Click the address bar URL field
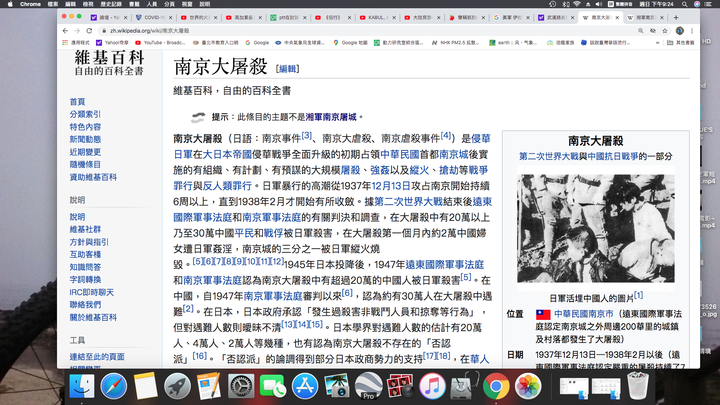This screenshot has width=720, height=405. pos(367,31)
